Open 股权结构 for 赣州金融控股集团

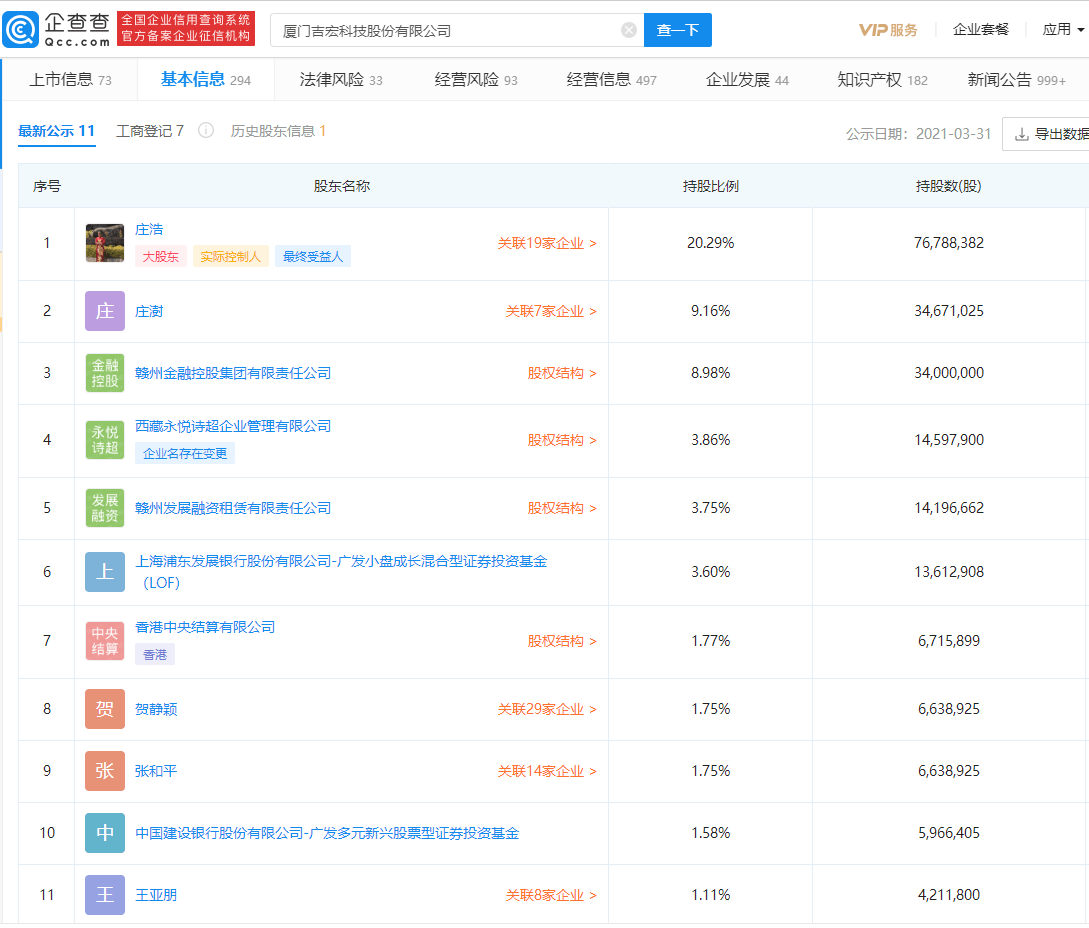[x=562, y=373]
